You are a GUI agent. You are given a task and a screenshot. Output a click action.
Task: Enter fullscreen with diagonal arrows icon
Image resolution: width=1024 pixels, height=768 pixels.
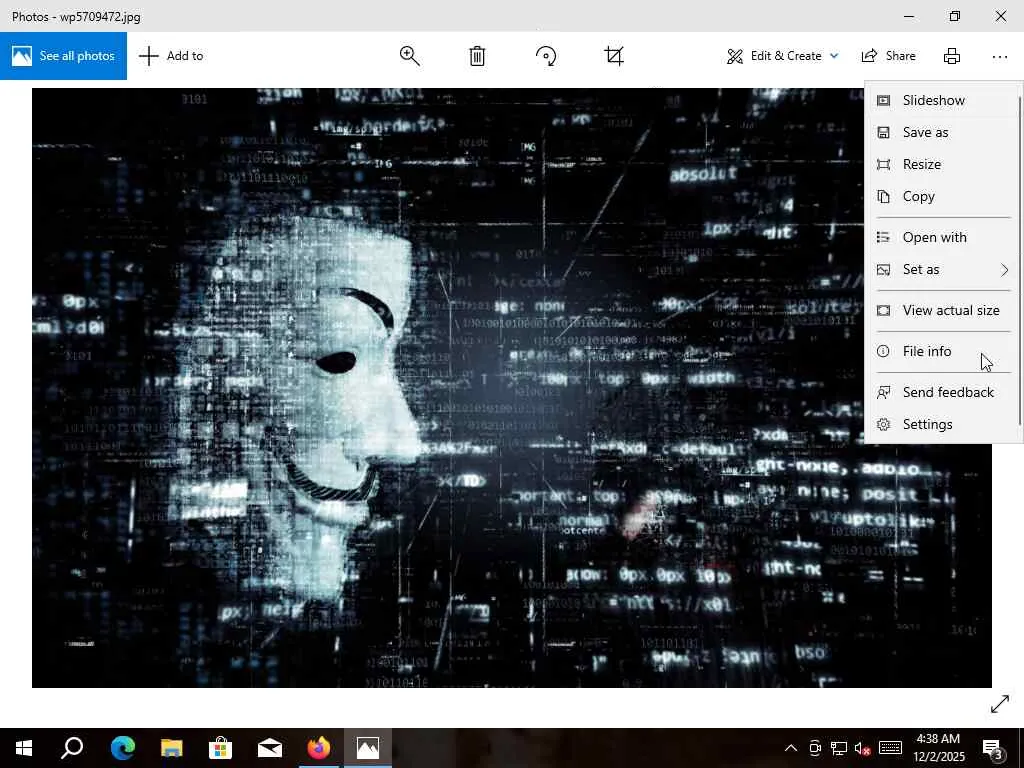pyautogui.click(x=1000, y=704)
